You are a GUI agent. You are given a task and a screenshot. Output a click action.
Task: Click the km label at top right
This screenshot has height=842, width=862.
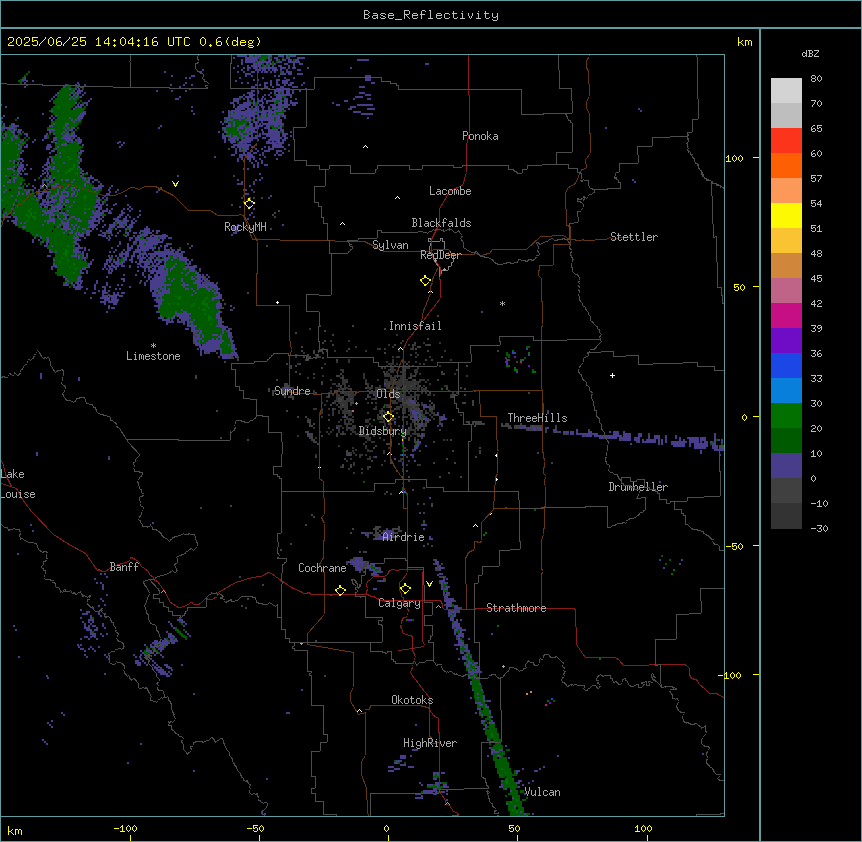(x=744, y=42)
